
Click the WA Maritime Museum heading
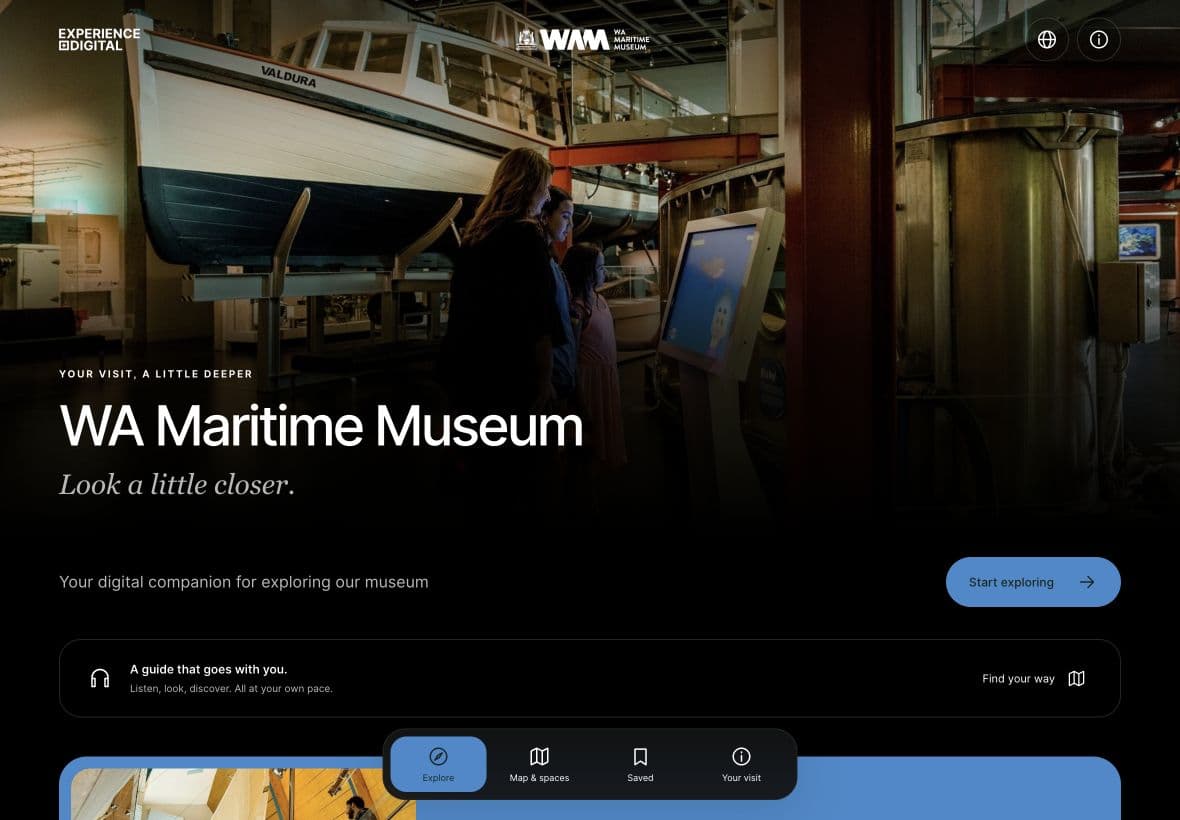click(x=321, y=426)
